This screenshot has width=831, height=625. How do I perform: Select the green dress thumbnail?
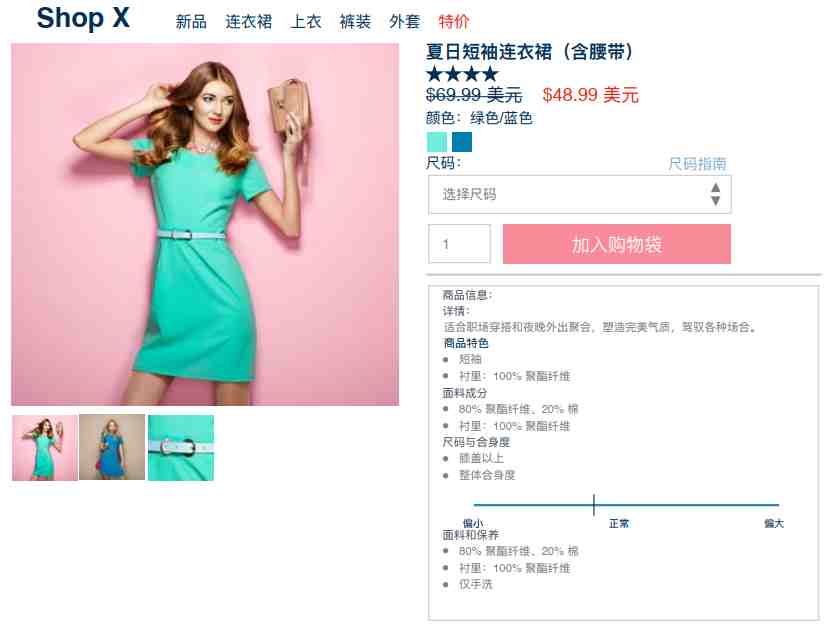coord(45,448)
